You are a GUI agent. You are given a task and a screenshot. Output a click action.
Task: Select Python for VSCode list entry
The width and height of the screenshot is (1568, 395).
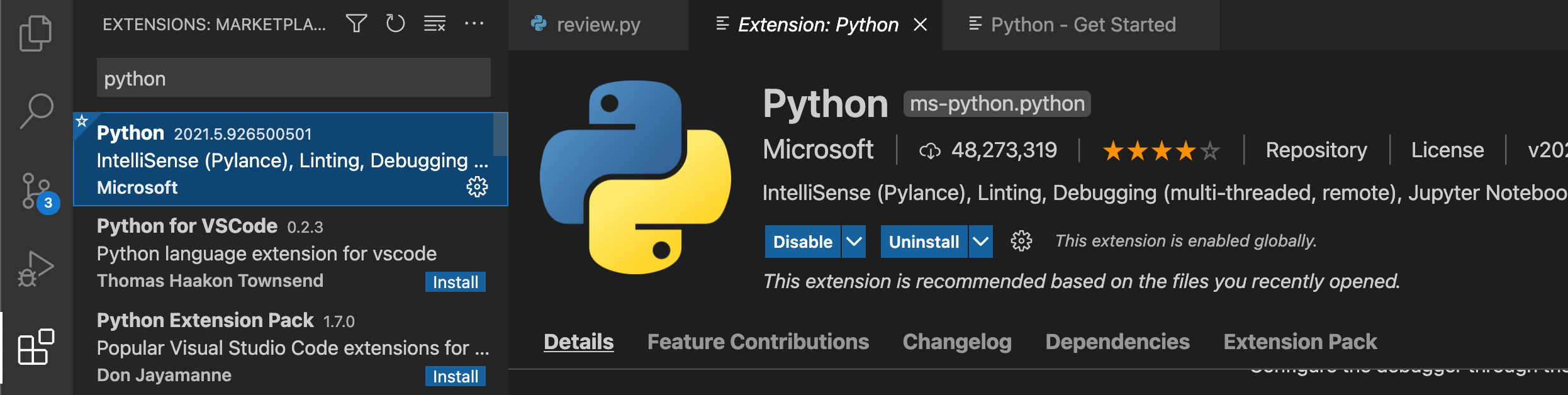click(290, 253)
